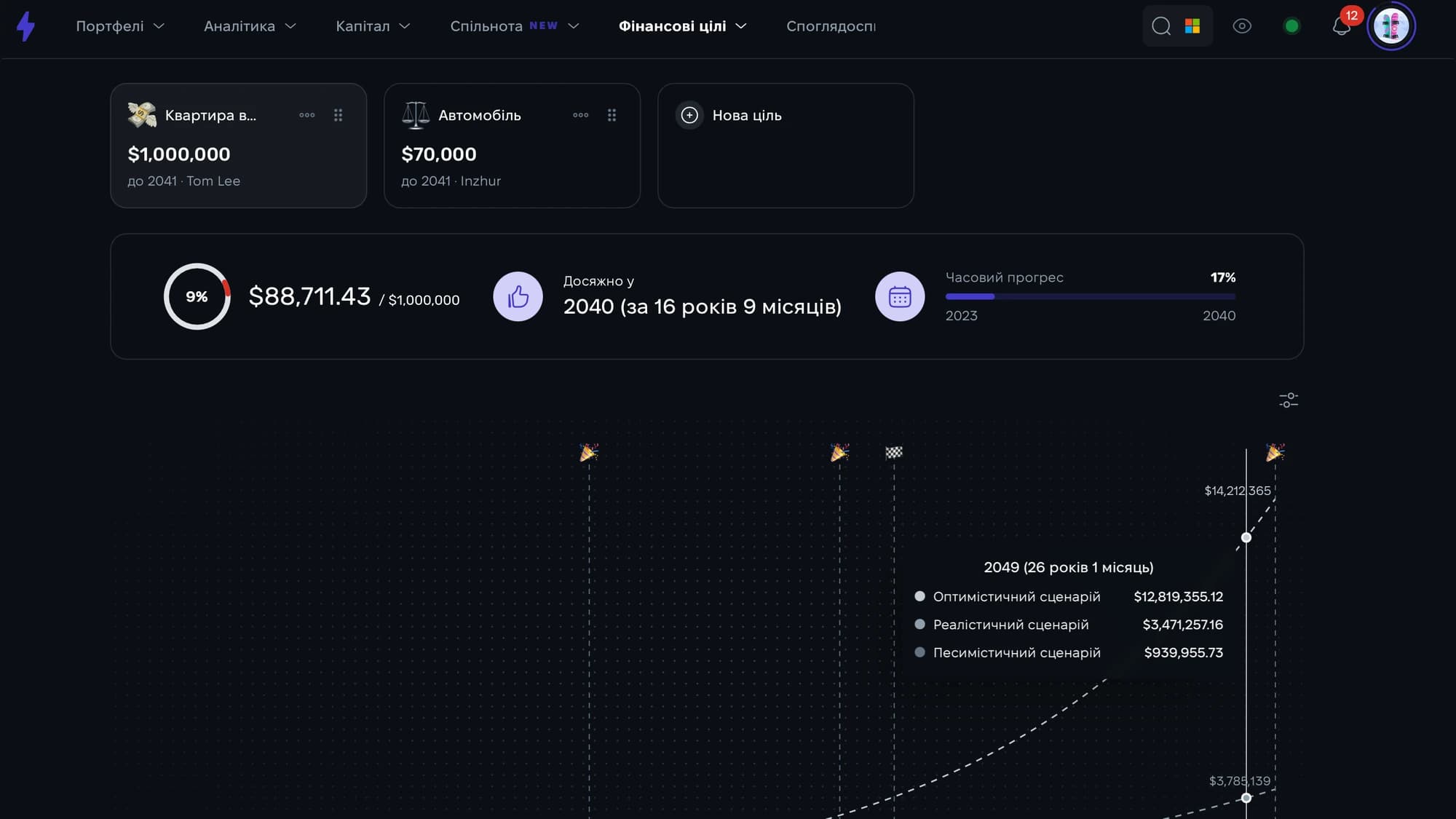Click the scales icon on Автомобіль card
The width and height of the screenshot is (1456, 819).
[x=416, y=115]
